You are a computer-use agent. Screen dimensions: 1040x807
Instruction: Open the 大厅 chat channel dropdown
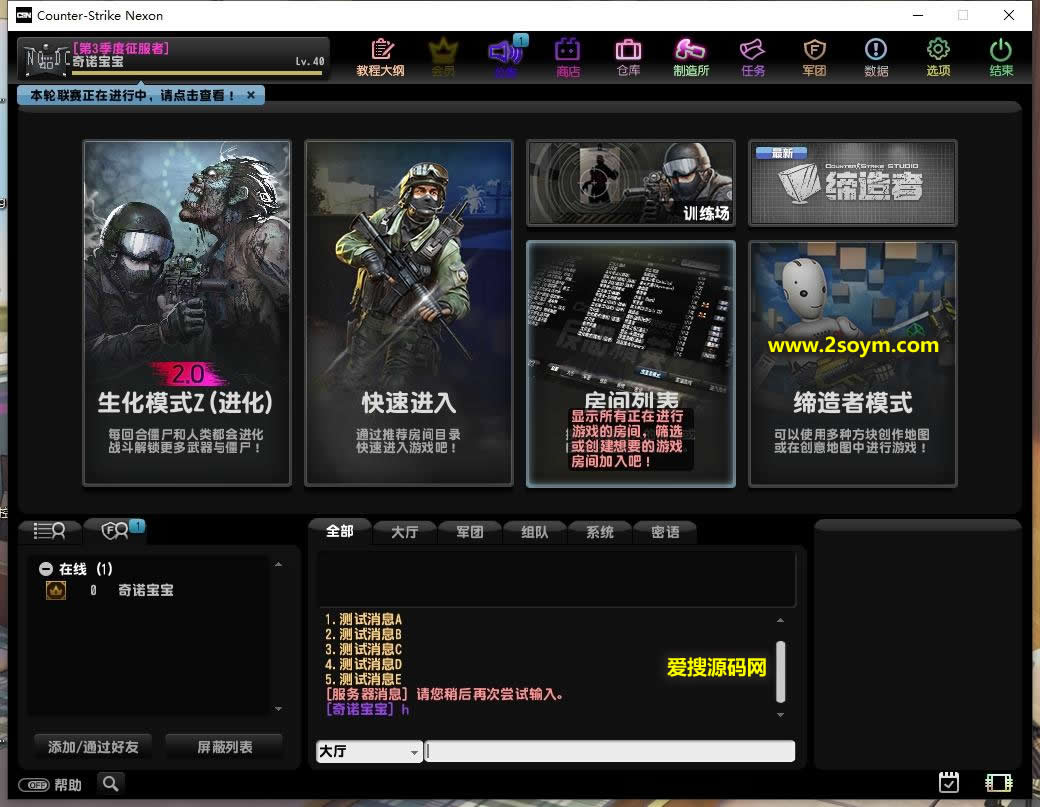click(x=369, y=751)
